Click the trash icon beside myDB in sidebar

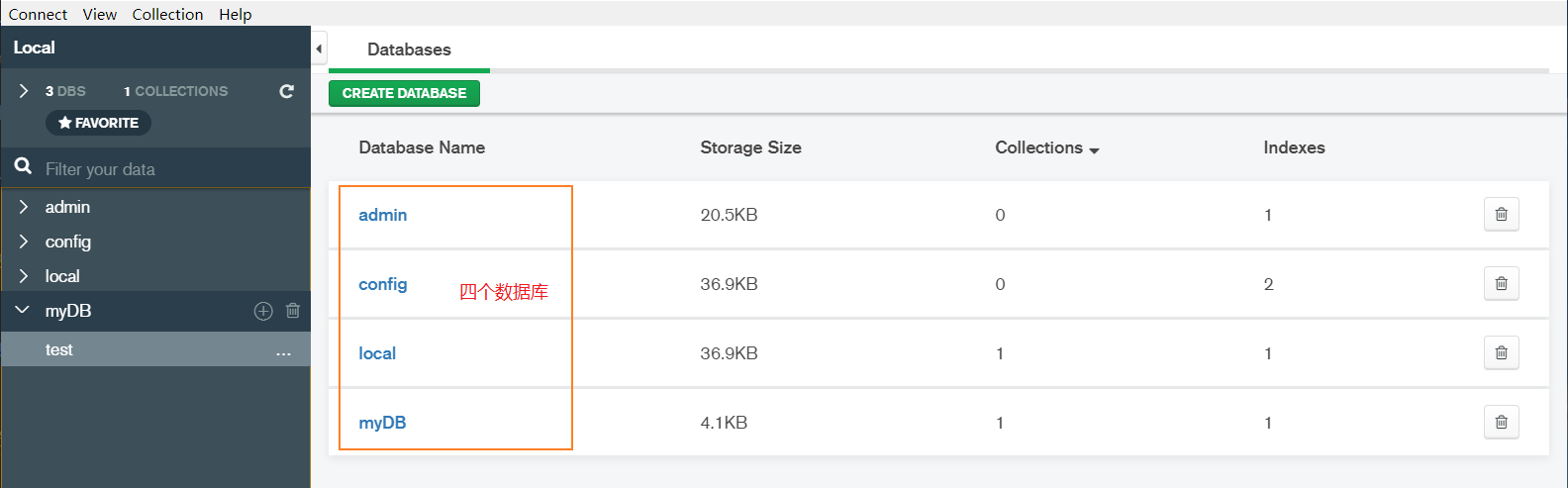point(293,311)
